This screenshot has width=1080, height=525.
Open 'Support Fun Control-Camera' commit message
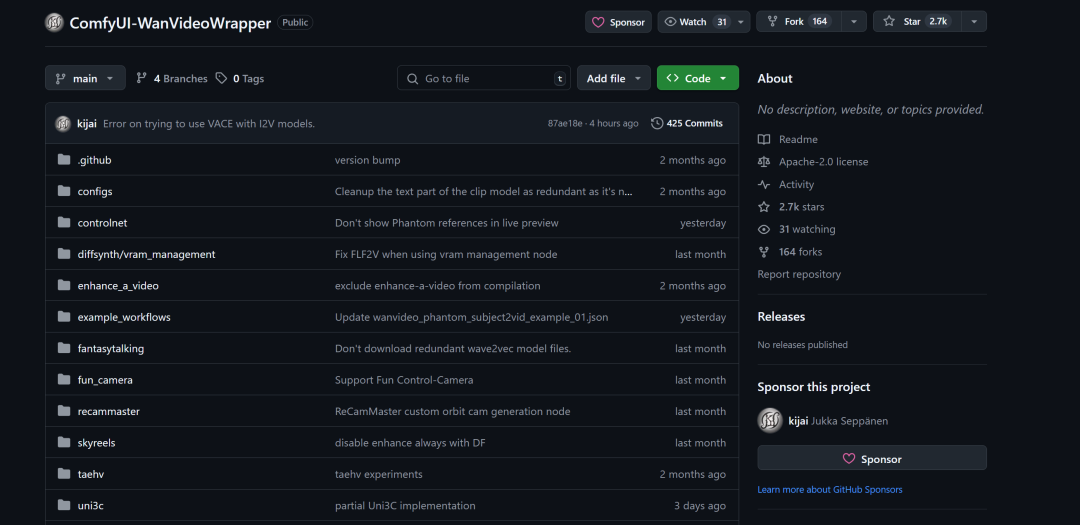[404, 380]
